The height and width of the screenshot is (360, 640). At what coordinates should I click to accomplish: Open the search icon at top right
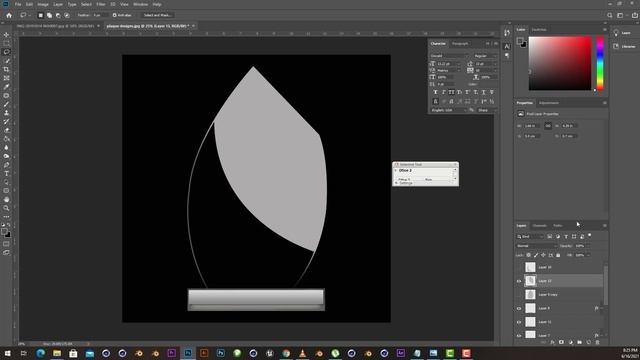(x=609, y=15)
